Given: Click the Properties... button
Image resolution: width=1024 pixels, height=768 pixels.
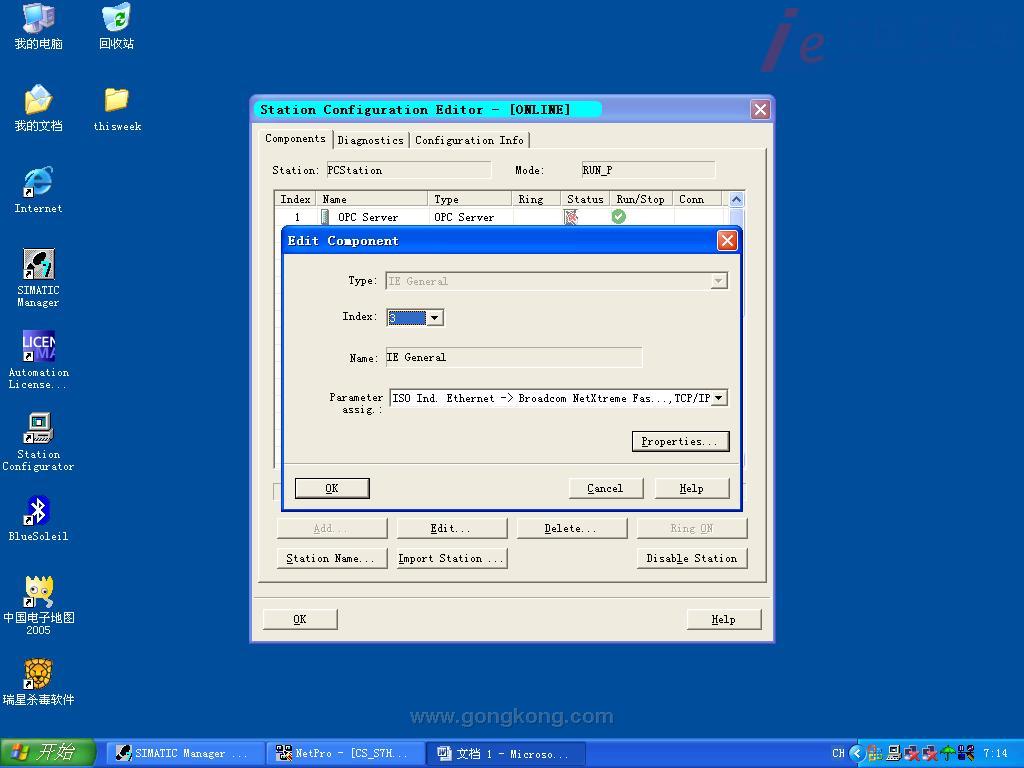Looking at the screenshot, I should coord(680,441).
